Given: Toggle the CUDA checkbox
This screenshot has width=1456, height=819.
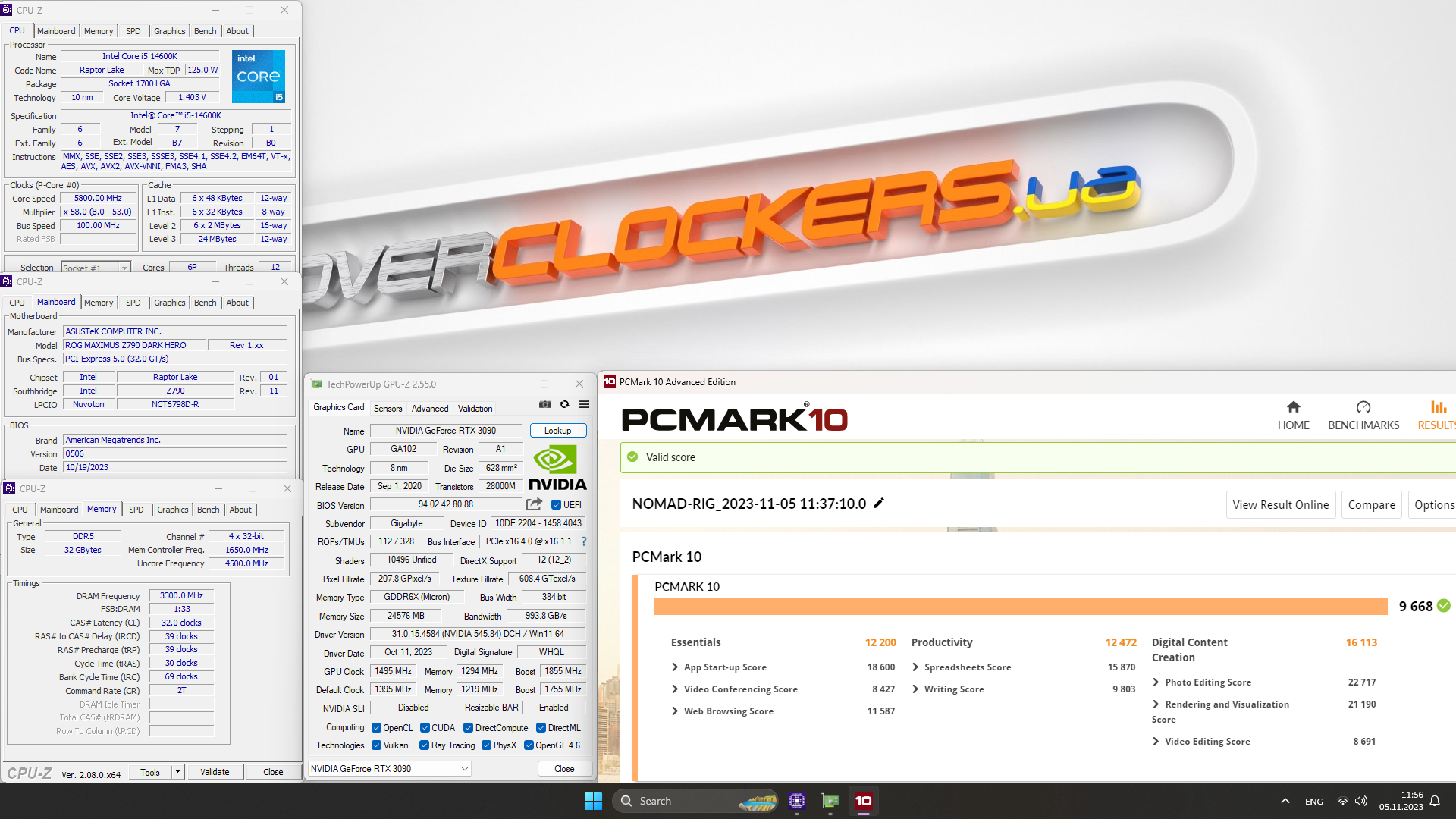Looking at the screenshot, I should pos(425,728).
